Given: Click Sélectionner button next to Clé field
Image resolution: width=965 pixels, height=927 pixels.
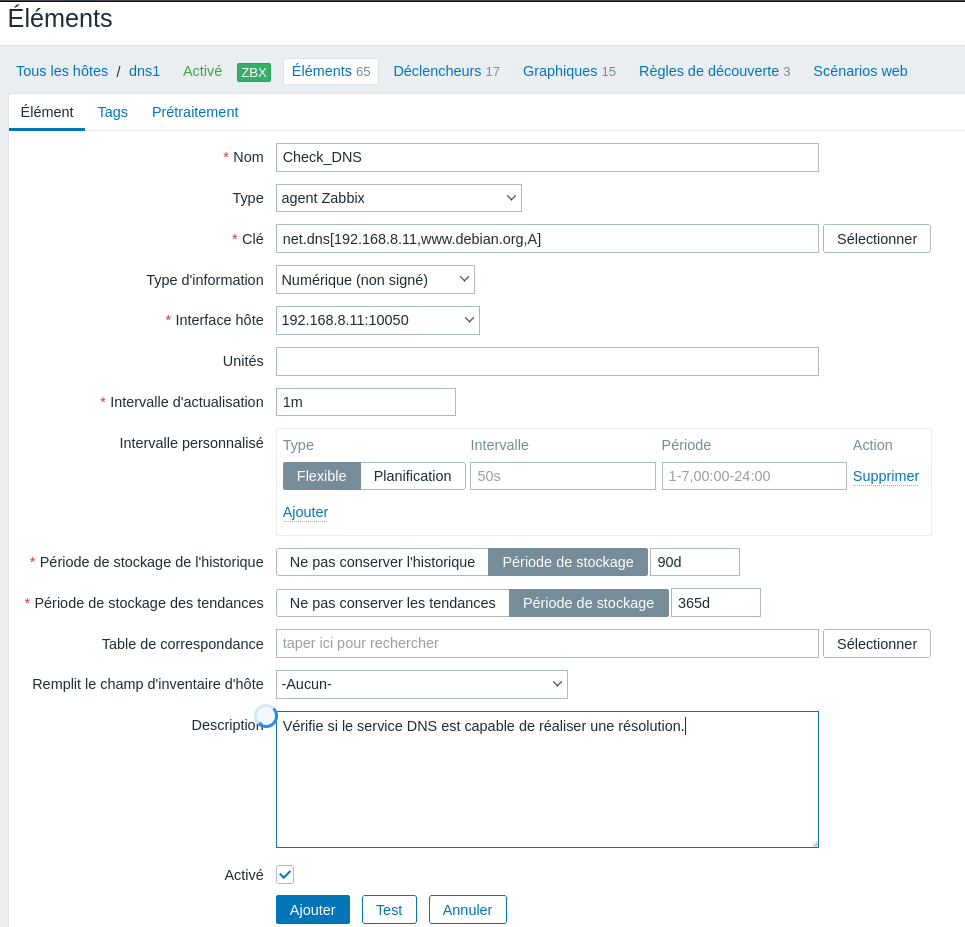Looking at the screenshot, I should pos(876,239).
